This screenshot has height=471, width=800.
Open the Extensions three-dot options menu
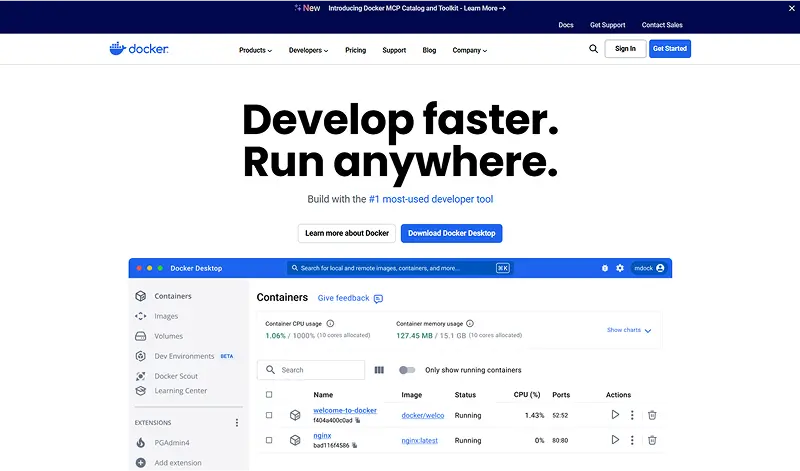point(237,423)
